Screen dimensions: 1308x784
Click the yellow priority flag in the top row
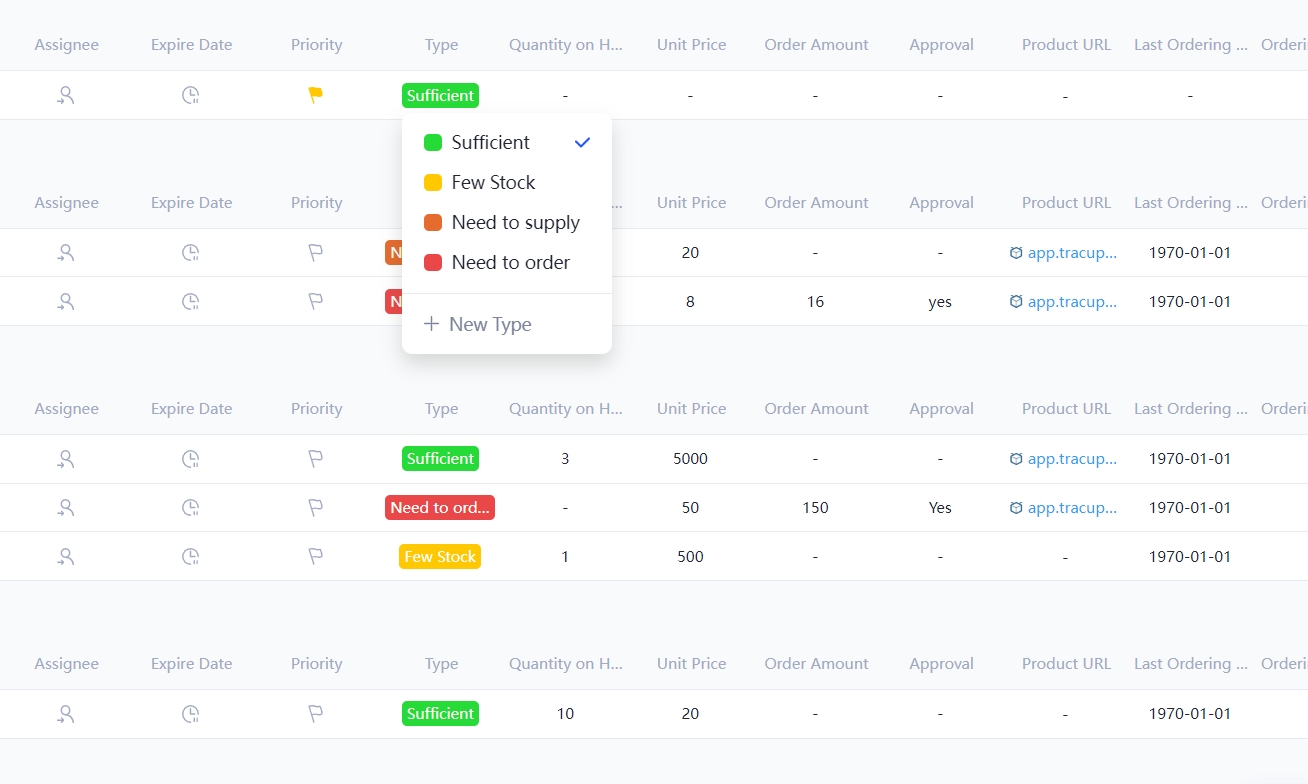tap(316, 95)
